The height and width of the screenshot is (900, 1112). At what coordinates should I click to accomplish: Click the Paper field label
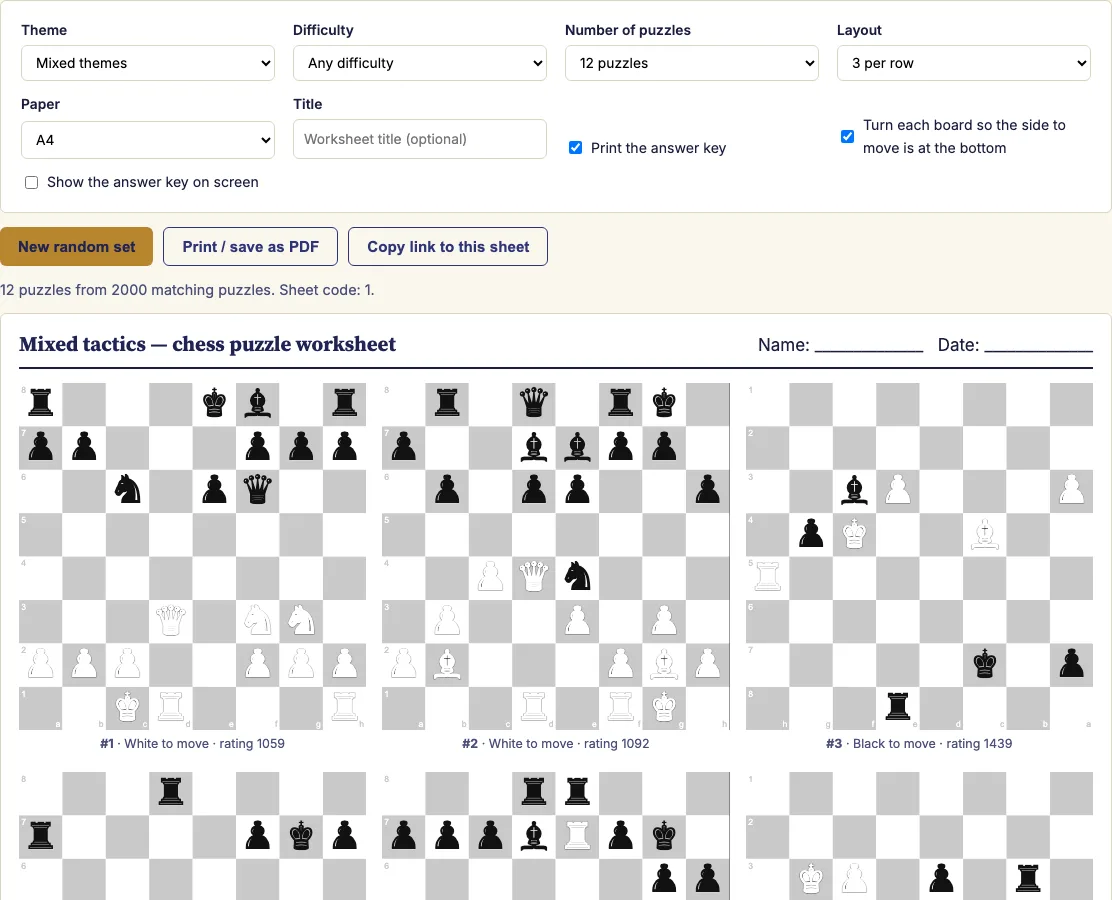tap(40, 104)
